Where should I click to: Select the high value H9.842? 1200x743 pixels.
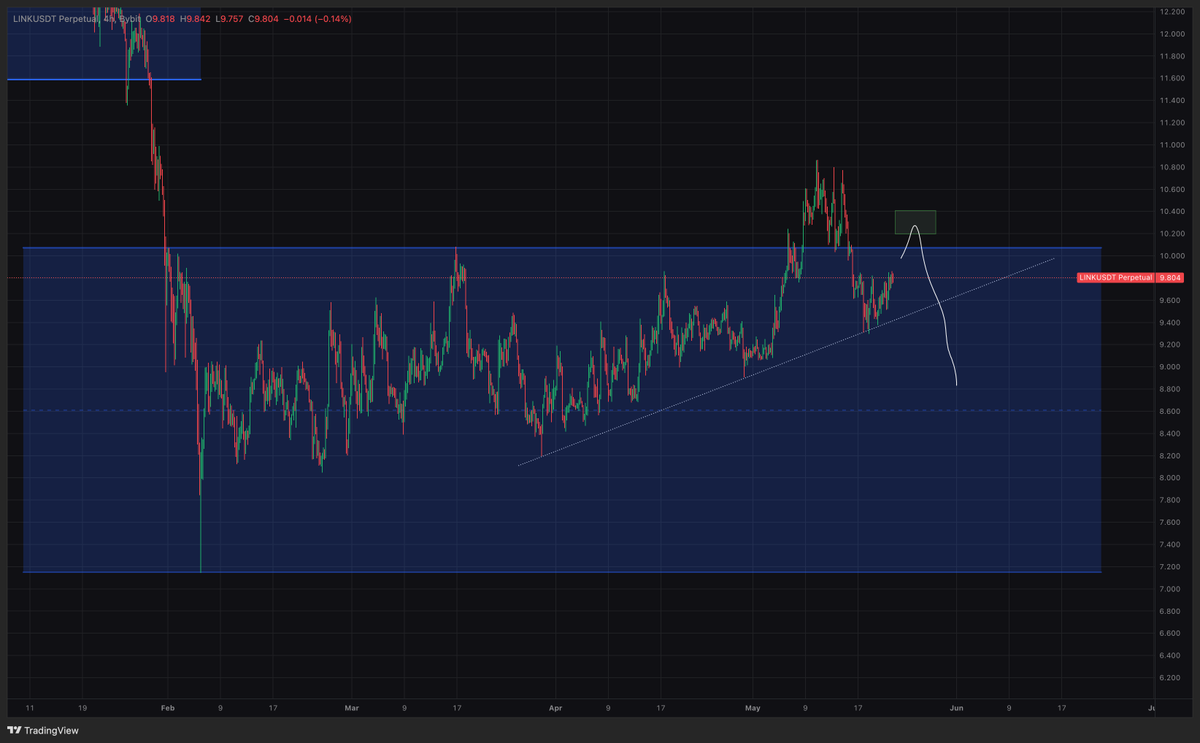coord(195,17)
